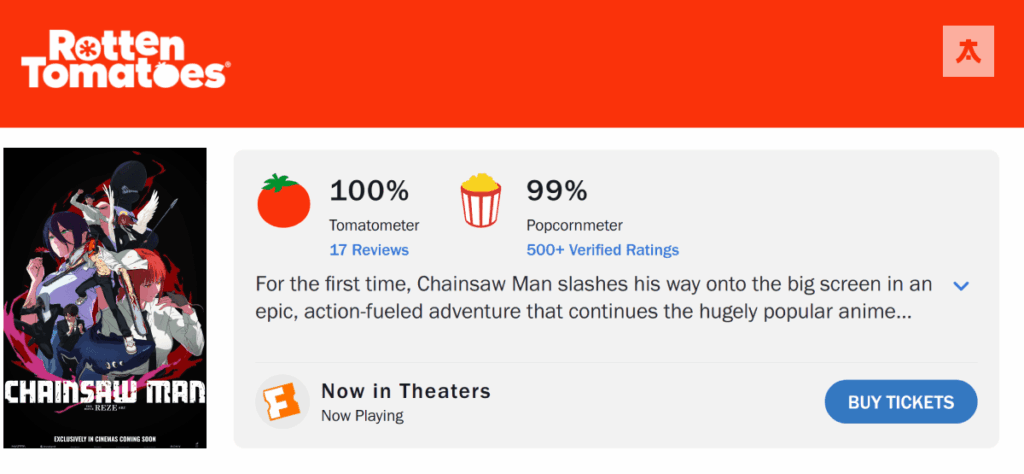Select the Tomatometer label text
The width and height of the screenshot is (1024, 474).
click(374, 225)
